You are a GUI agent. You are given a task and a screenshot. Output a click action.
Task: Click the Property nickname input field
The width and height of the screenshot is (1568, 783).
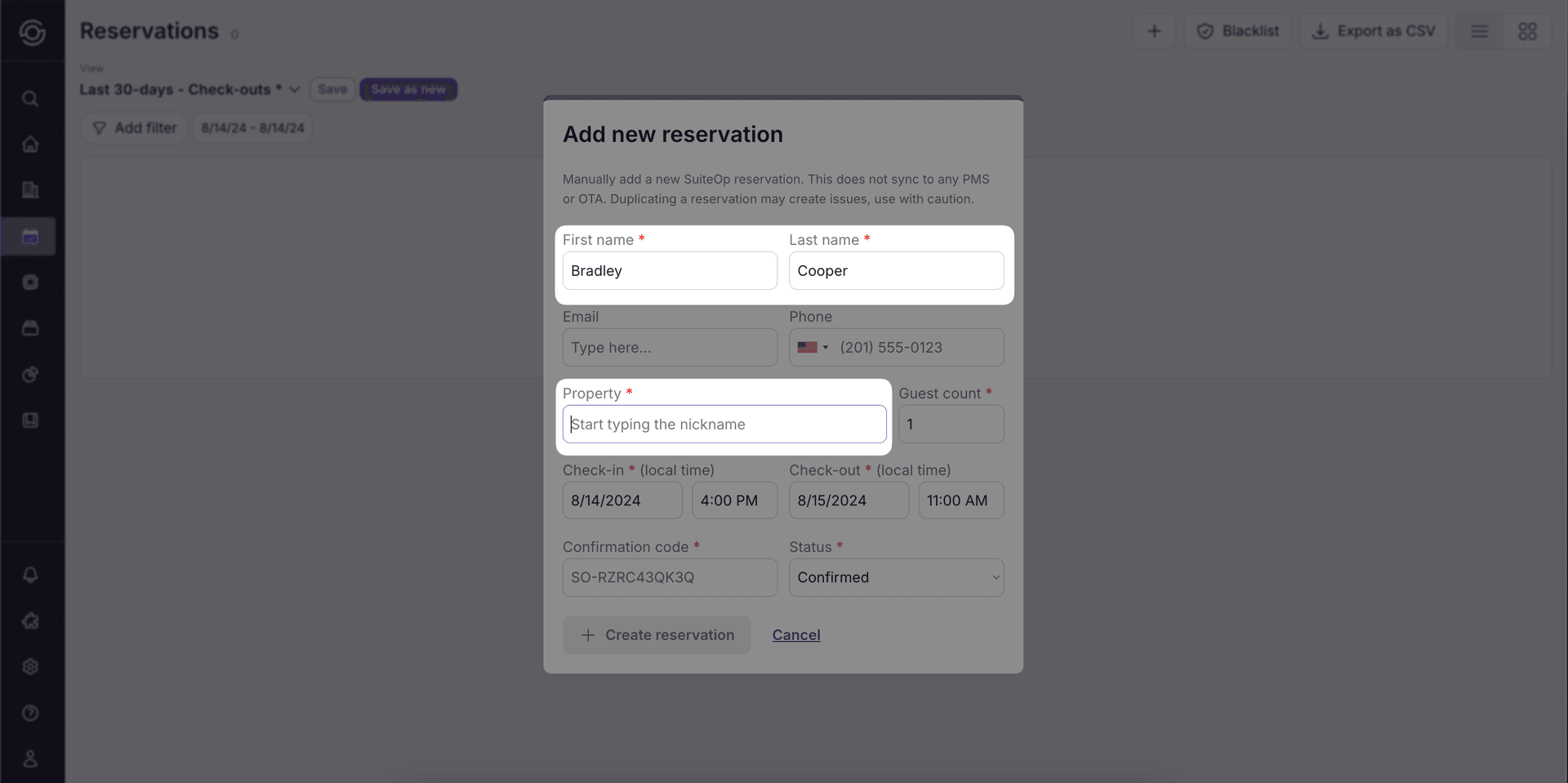point(724,424)
